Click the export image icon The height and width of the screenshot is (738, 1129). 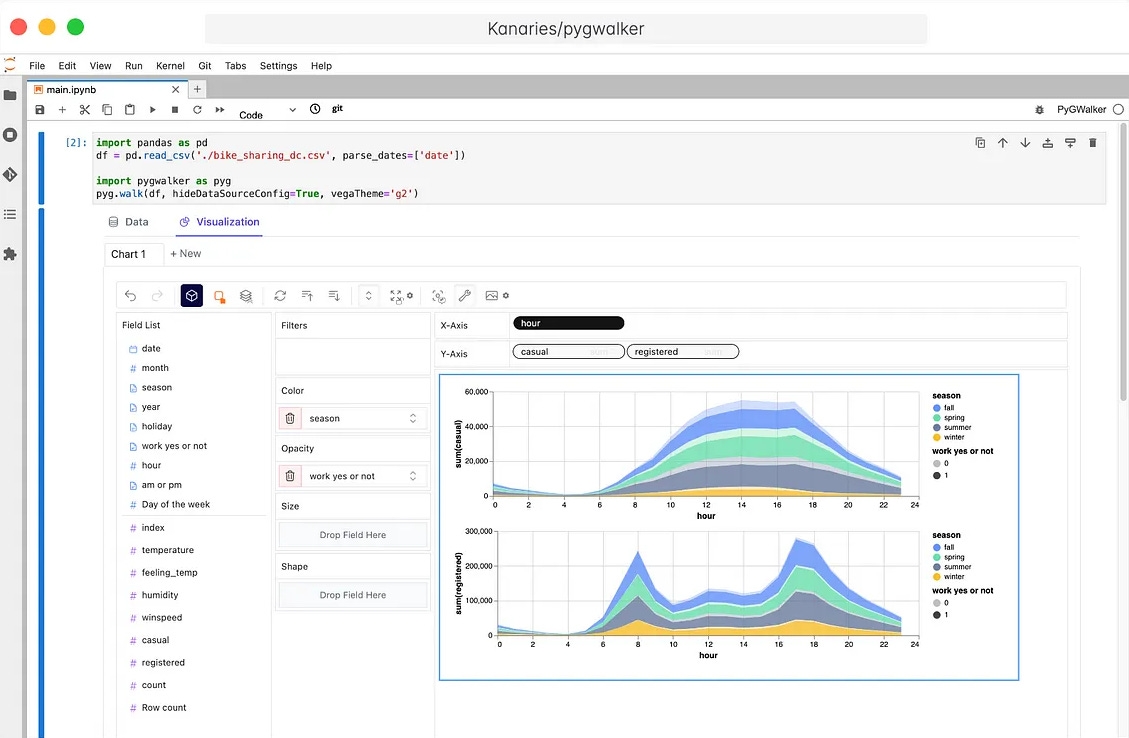pyautogui.click(x=492, y=296)
